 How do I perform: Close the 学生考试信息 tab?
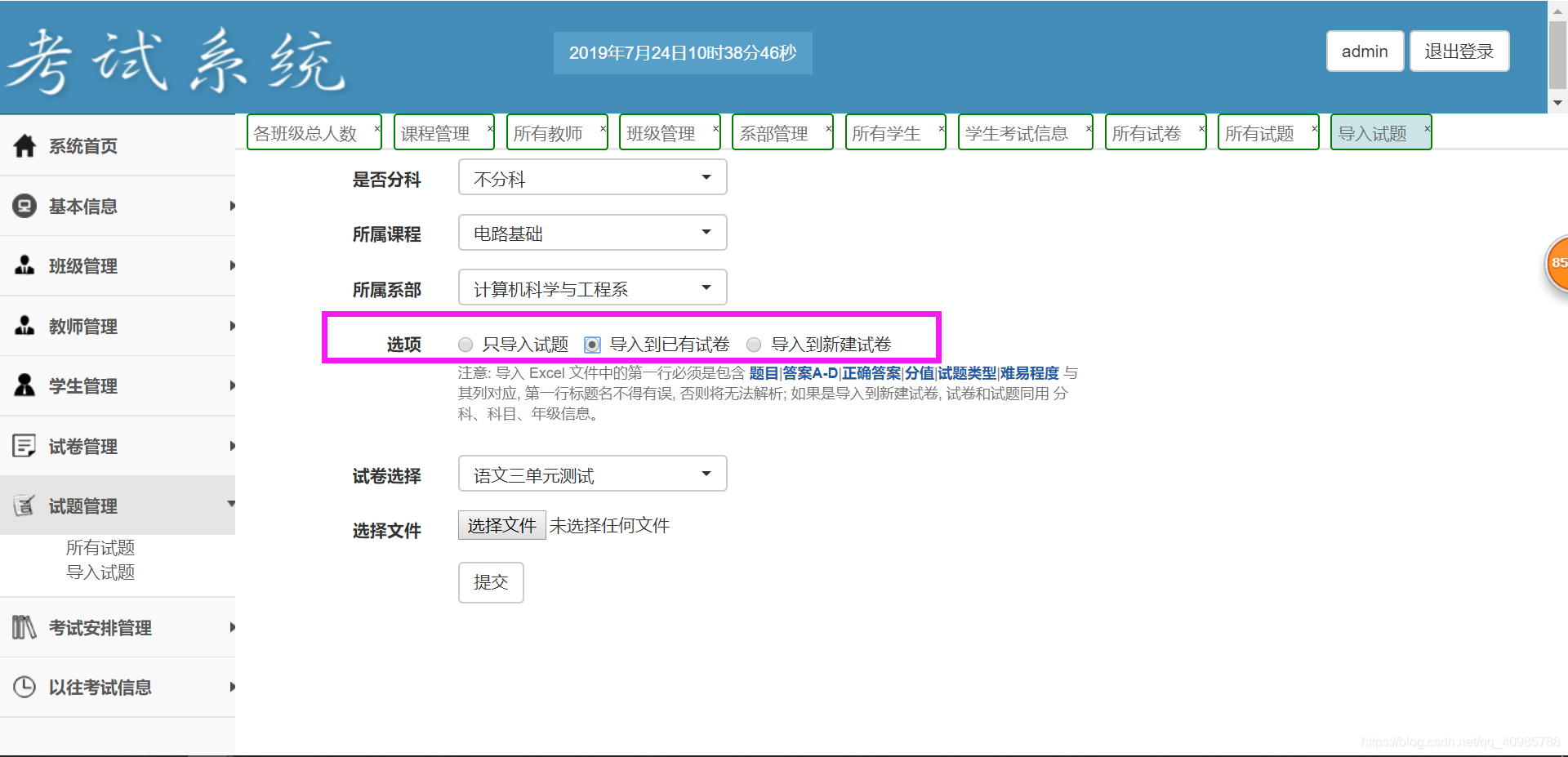pos(1089,128)
